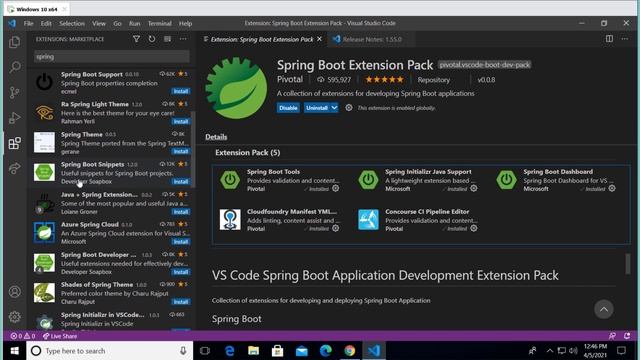
Task: Open editor more actions ellipsis
Action: point(624,39)
